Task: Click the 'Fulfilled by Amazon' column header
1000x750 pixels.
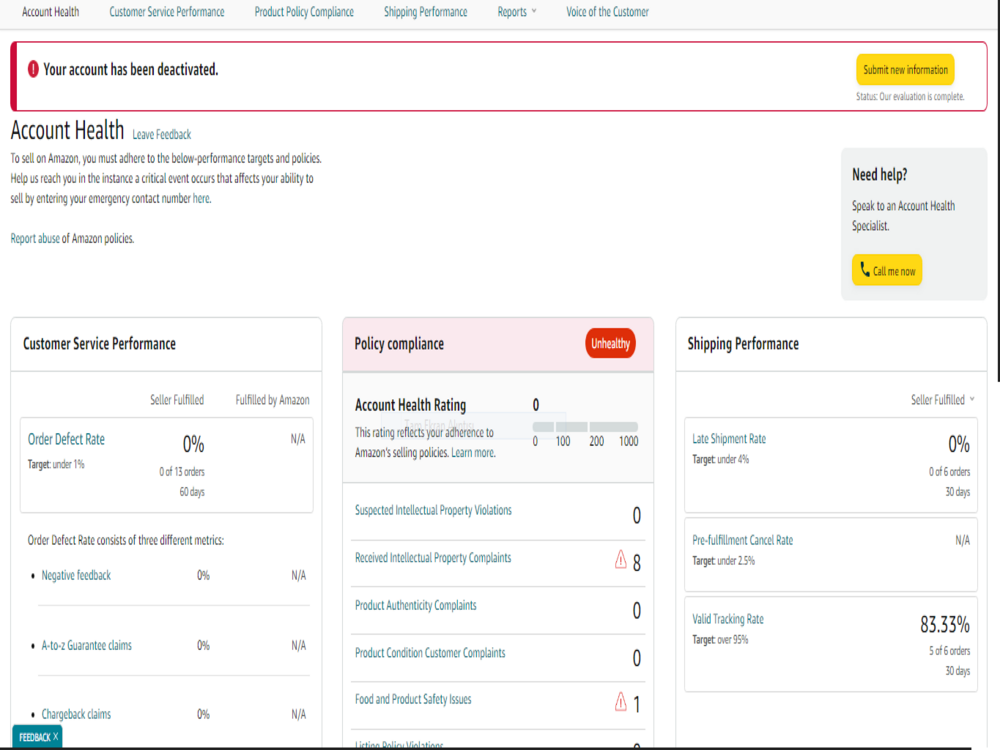Action: point(272,400)
